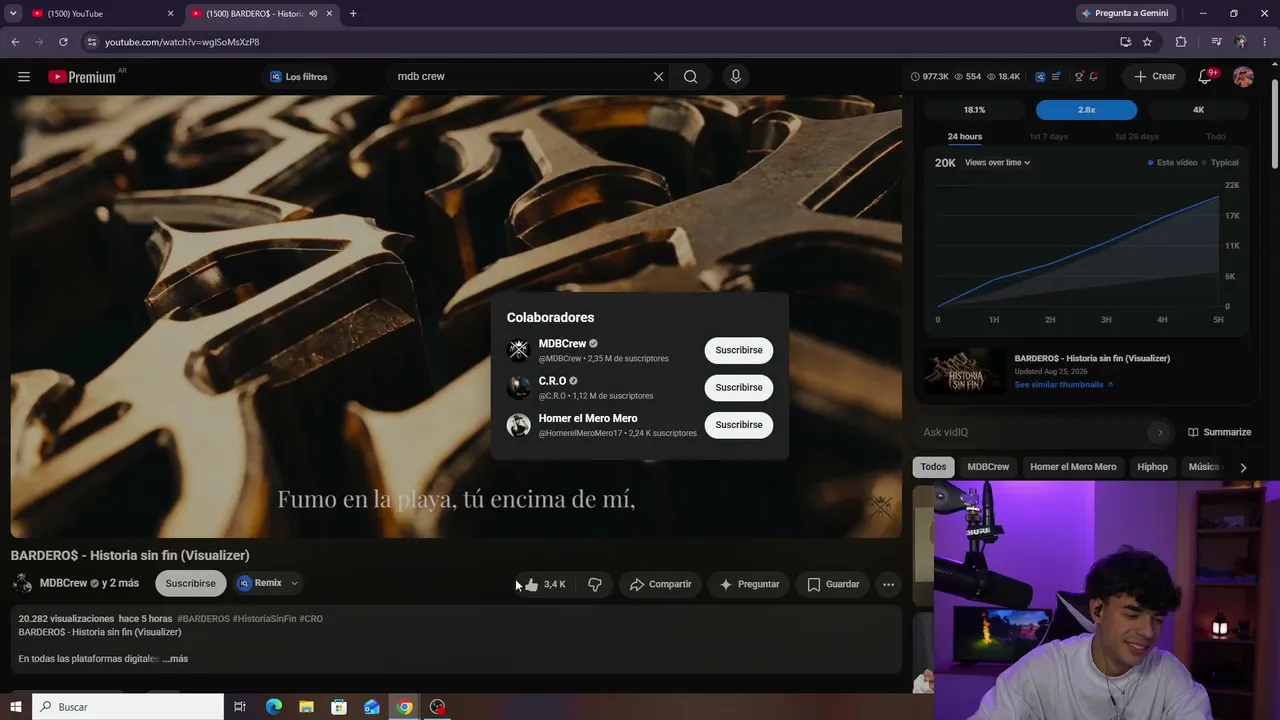
Task: Open Homer el Mero Mero avatar
Action: pos(518,425)
